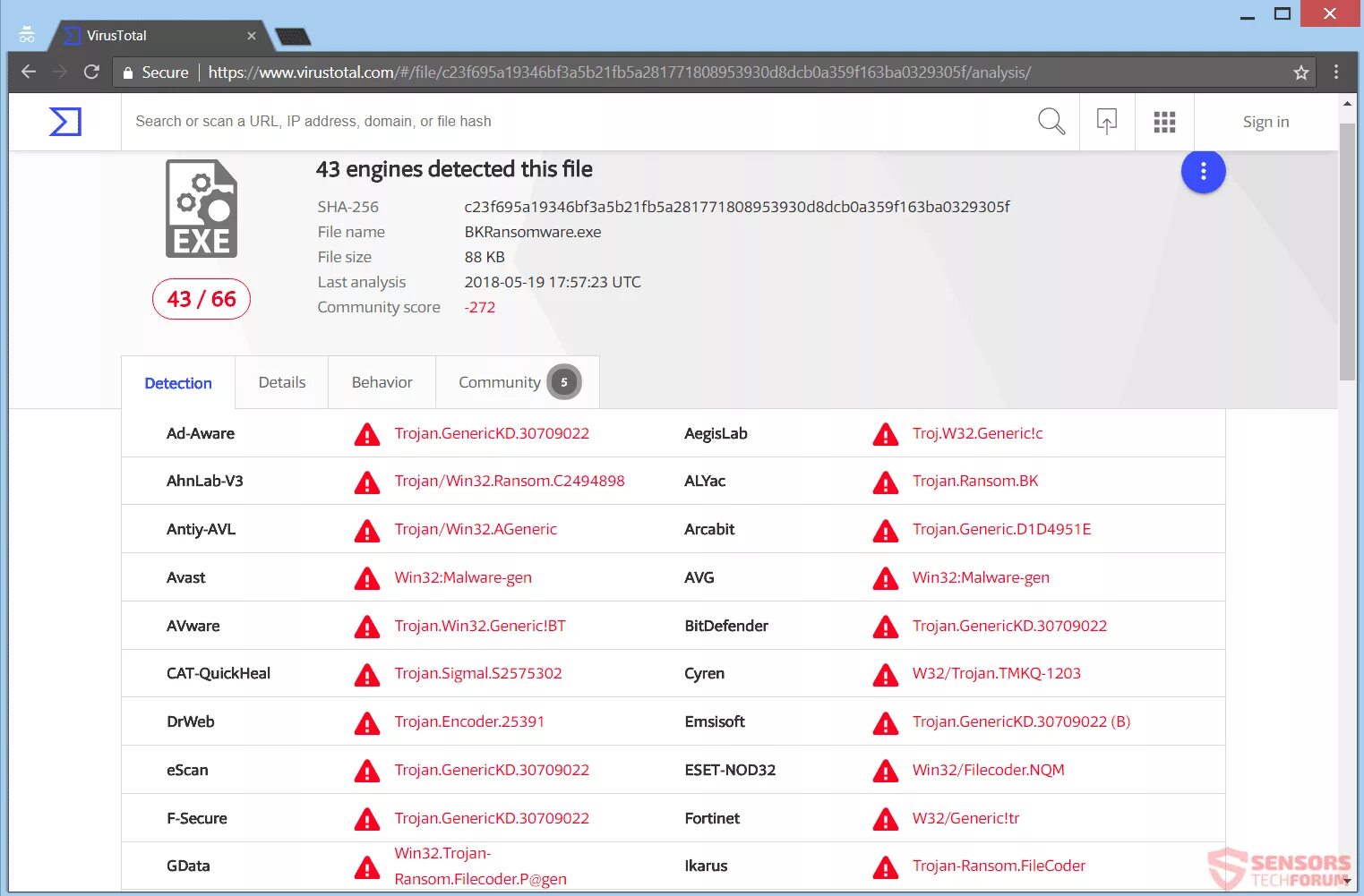Click the browser address bar URL
The image size is (1364, 896).
pos(620,73)
